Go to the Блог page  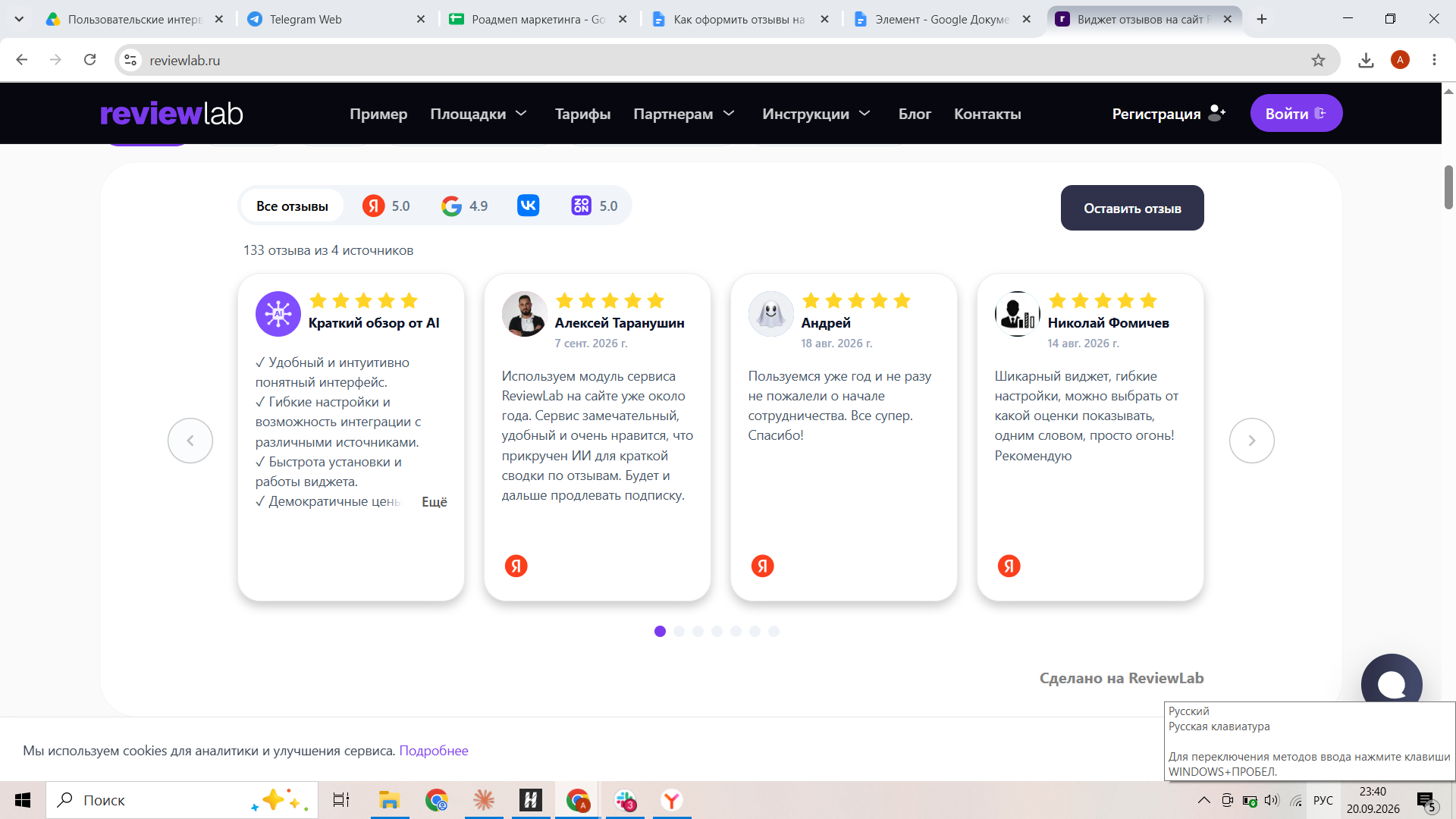915,114
